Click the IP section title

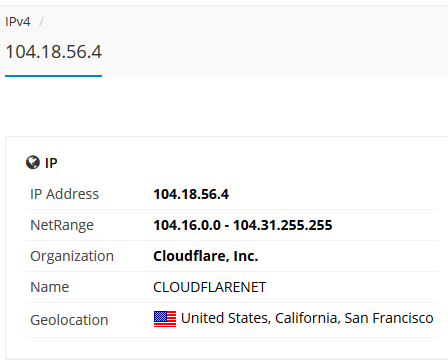tap(51, 163)
